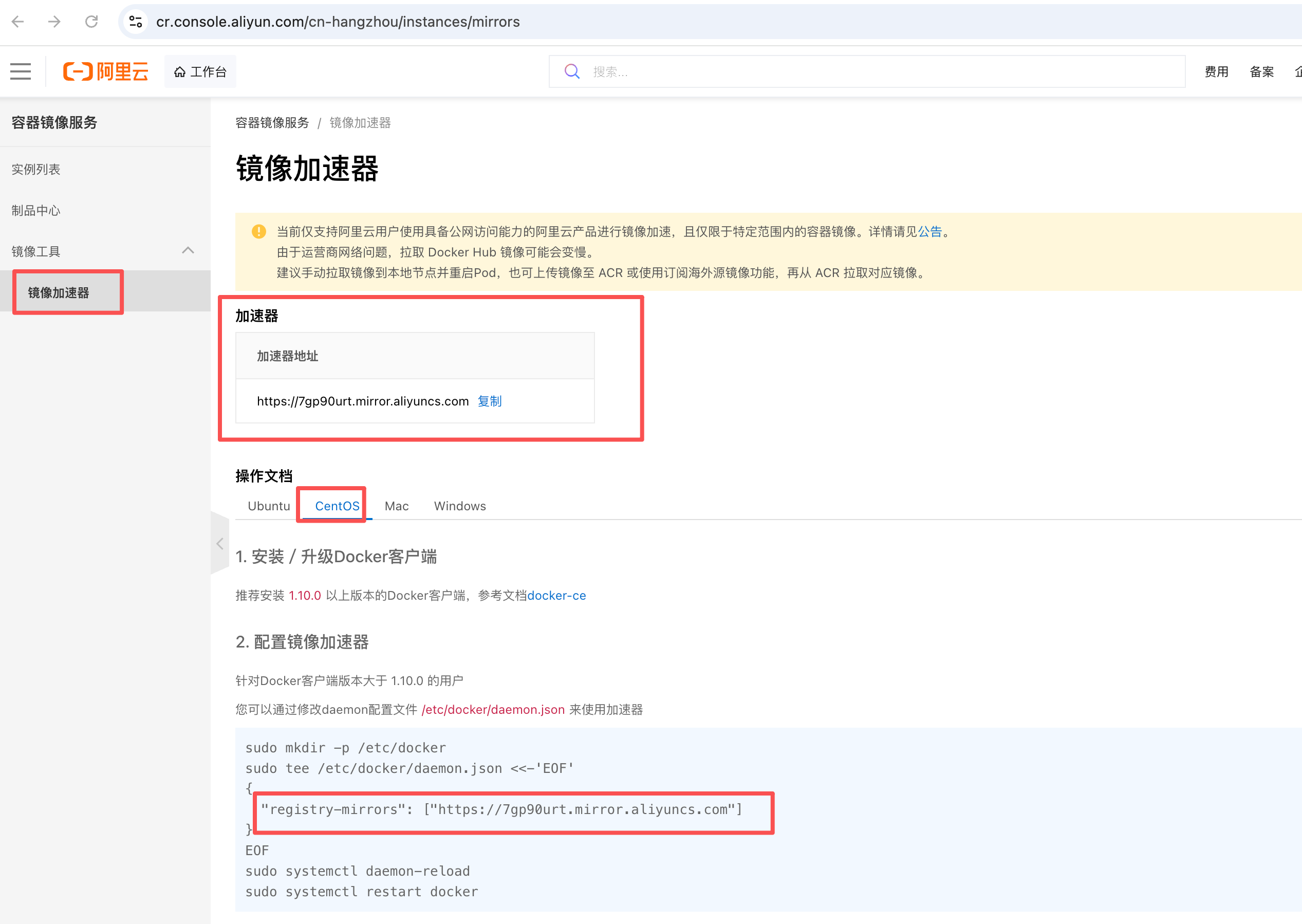Copy accelerator address via 复制 link

coord(489,401)
